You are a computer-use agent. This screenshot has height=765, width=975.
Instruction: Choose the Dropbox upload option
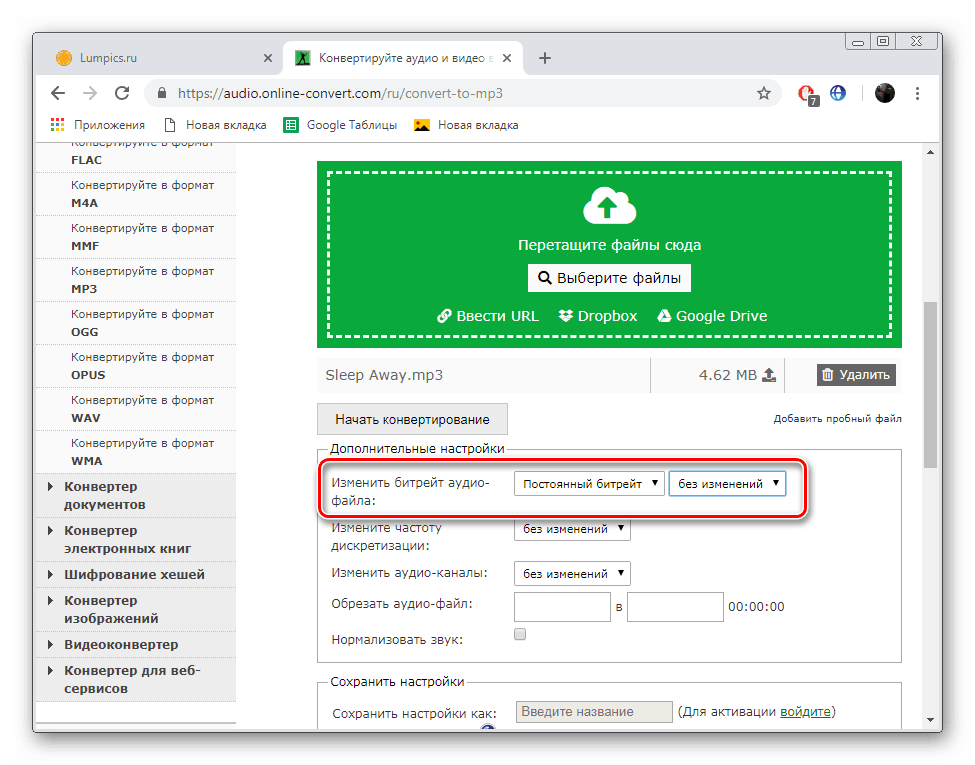[598, 316]
